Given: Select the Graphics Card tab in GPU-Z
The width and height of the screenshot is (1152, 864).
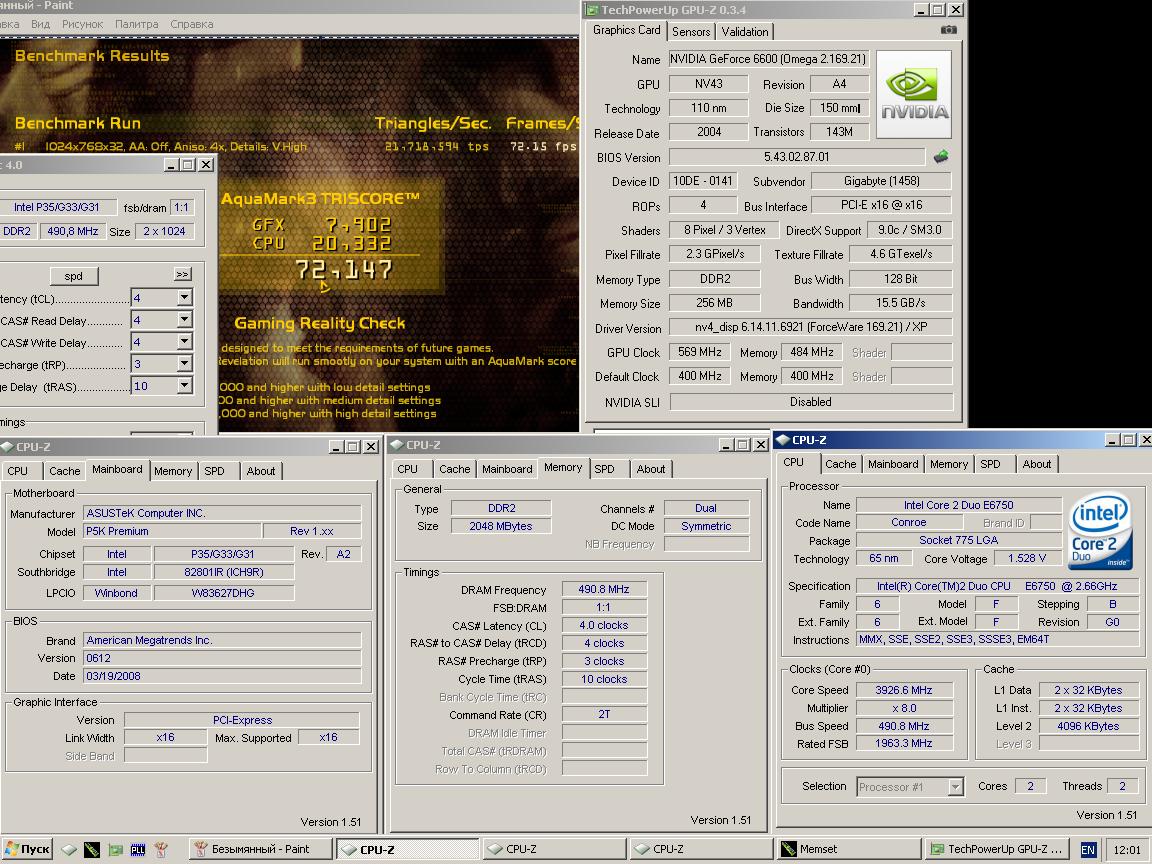Looking at the screenshot, I should coord(627,30).
